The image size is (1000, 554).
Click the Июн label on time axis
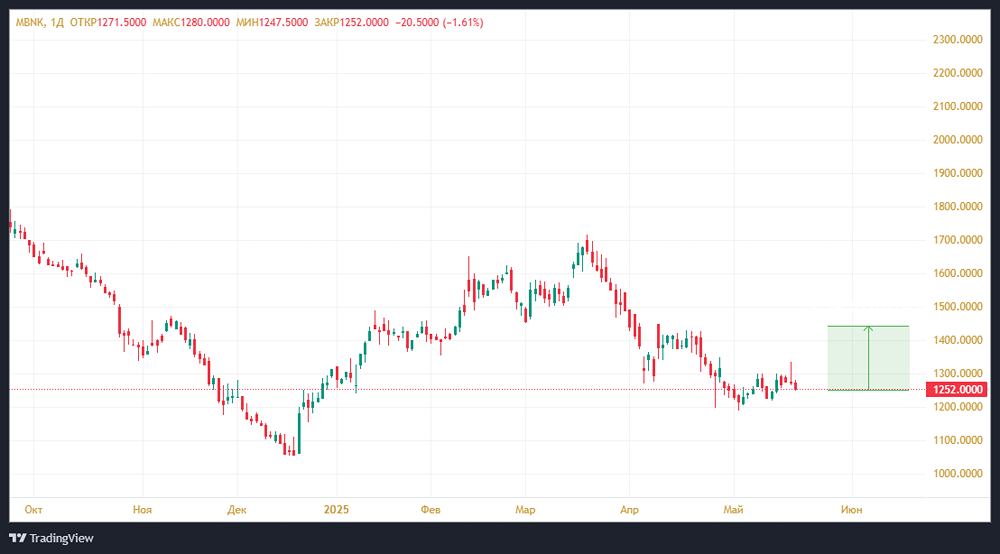(x=851, y=509)
